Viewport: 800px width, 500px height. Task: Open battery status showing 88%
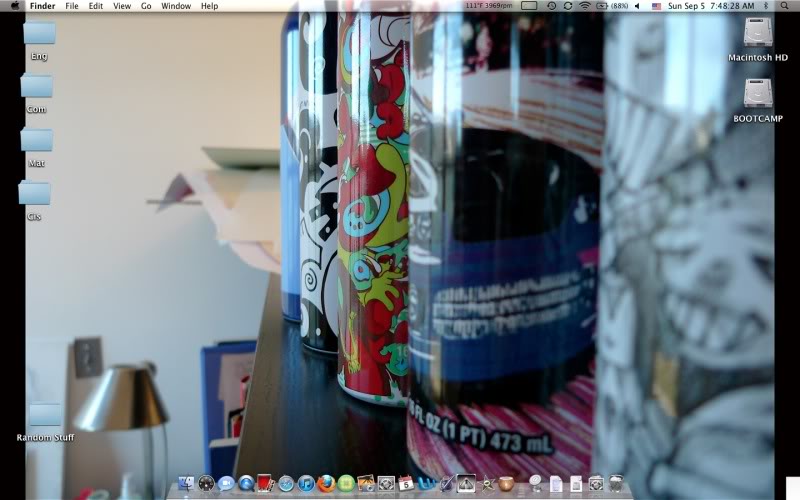pos(612,6)
